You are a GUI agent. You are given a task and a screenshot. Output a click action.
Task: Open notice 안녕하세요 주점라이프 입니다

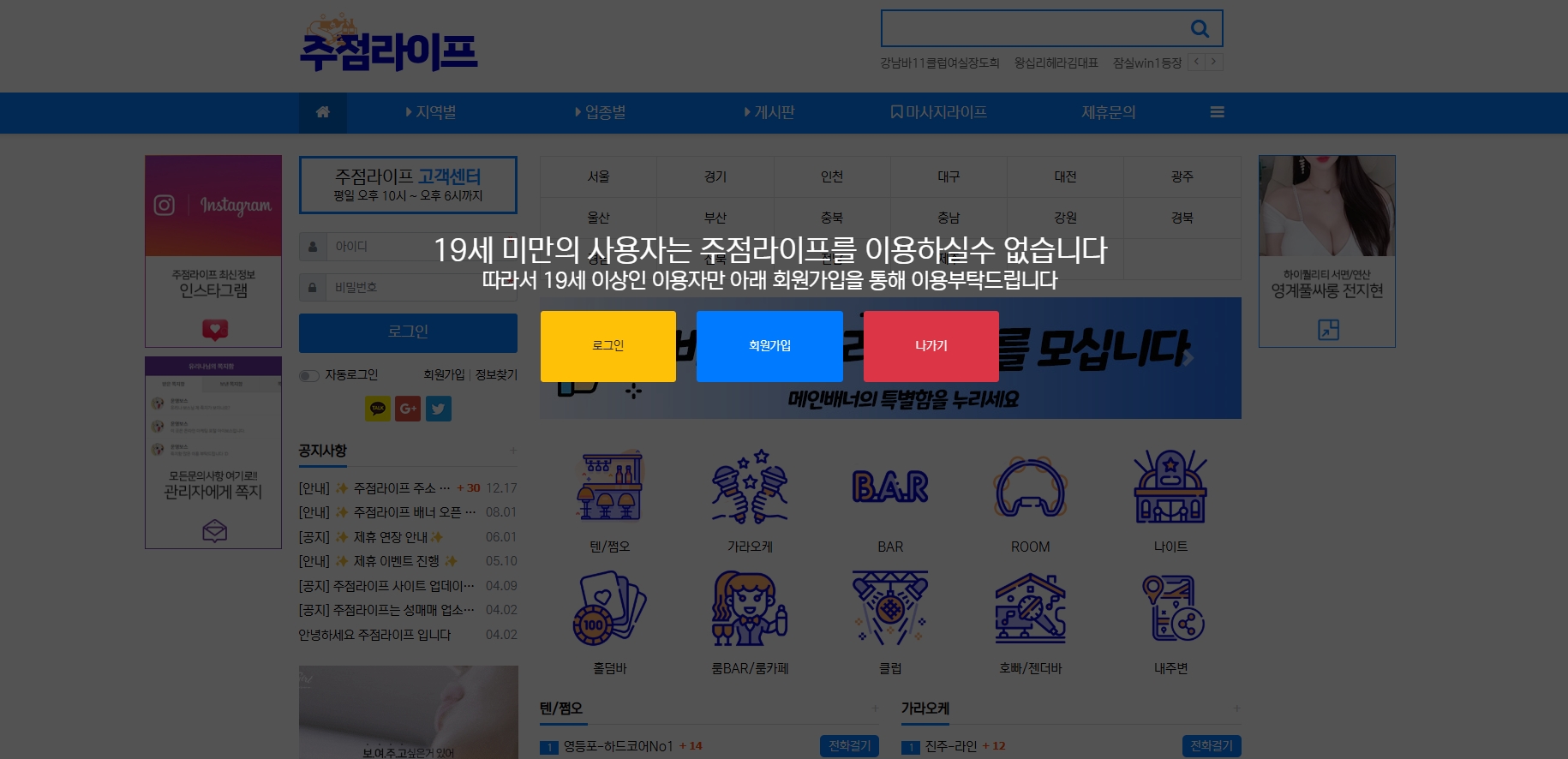(x=374, y=635)
